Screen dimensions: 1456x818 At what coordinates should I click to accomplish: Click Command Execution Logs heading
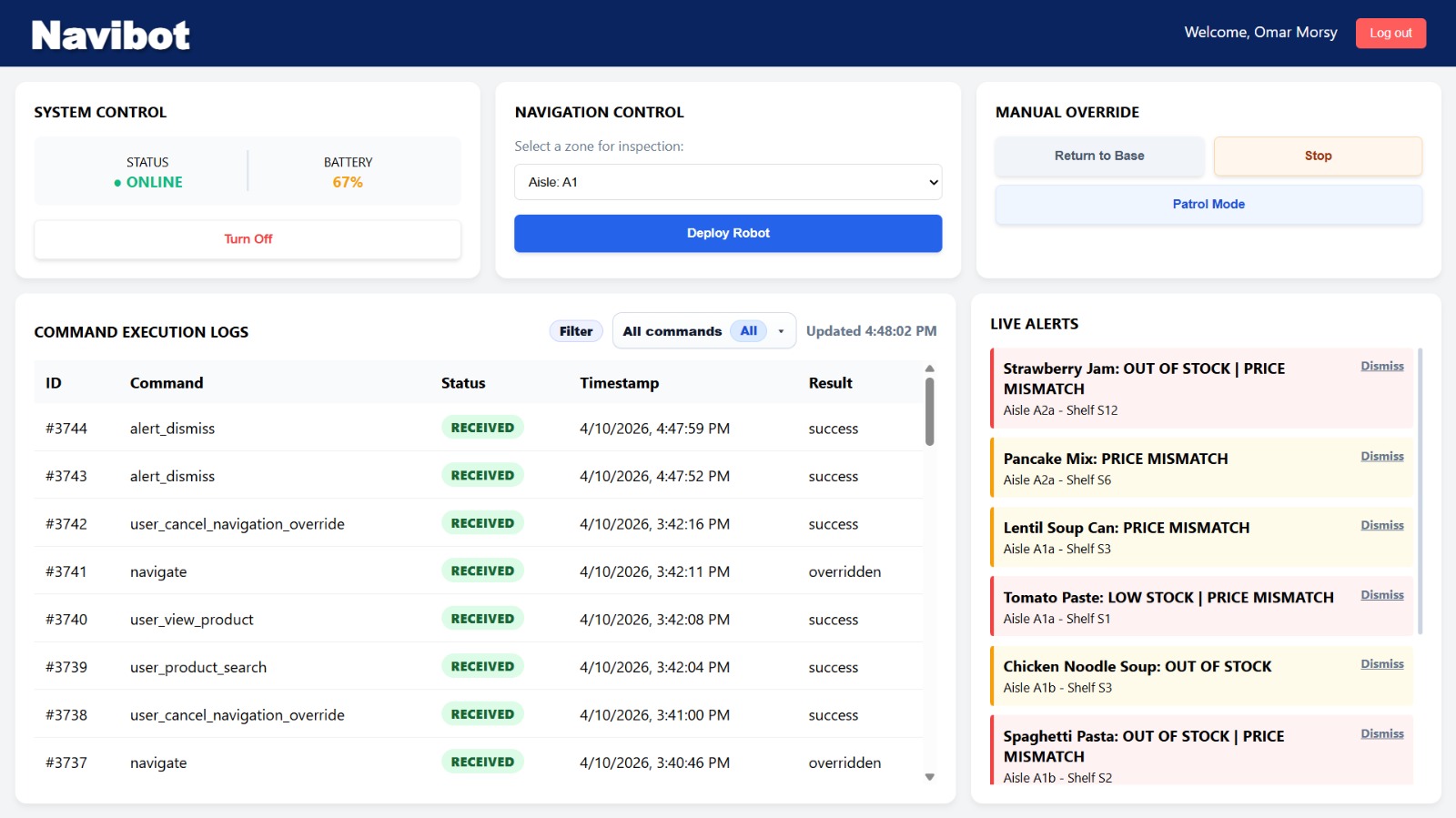141,332
